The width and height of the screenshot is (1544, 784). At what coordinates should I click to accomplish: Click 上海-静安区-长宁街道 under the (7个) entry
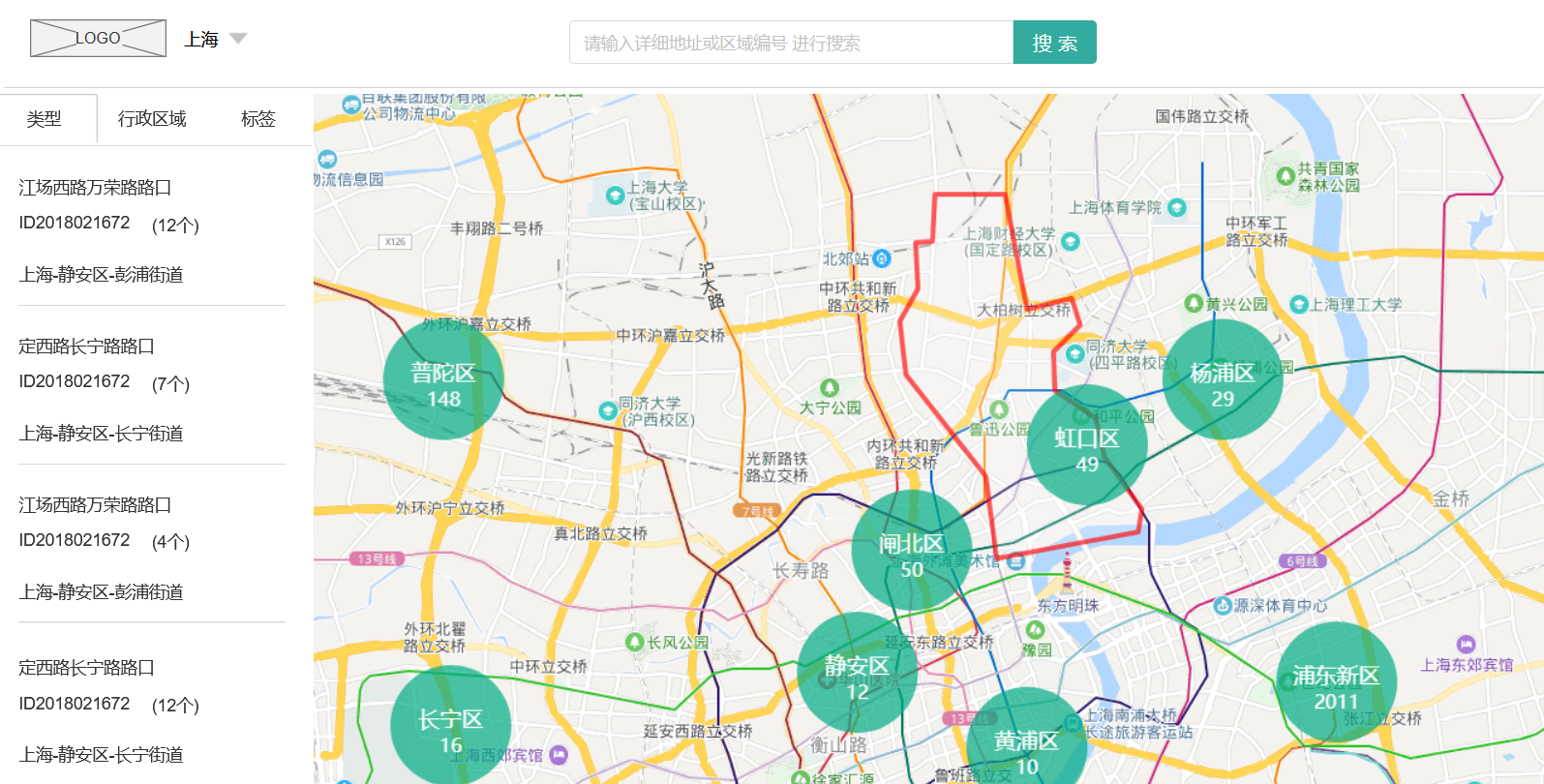coord(102,434)
